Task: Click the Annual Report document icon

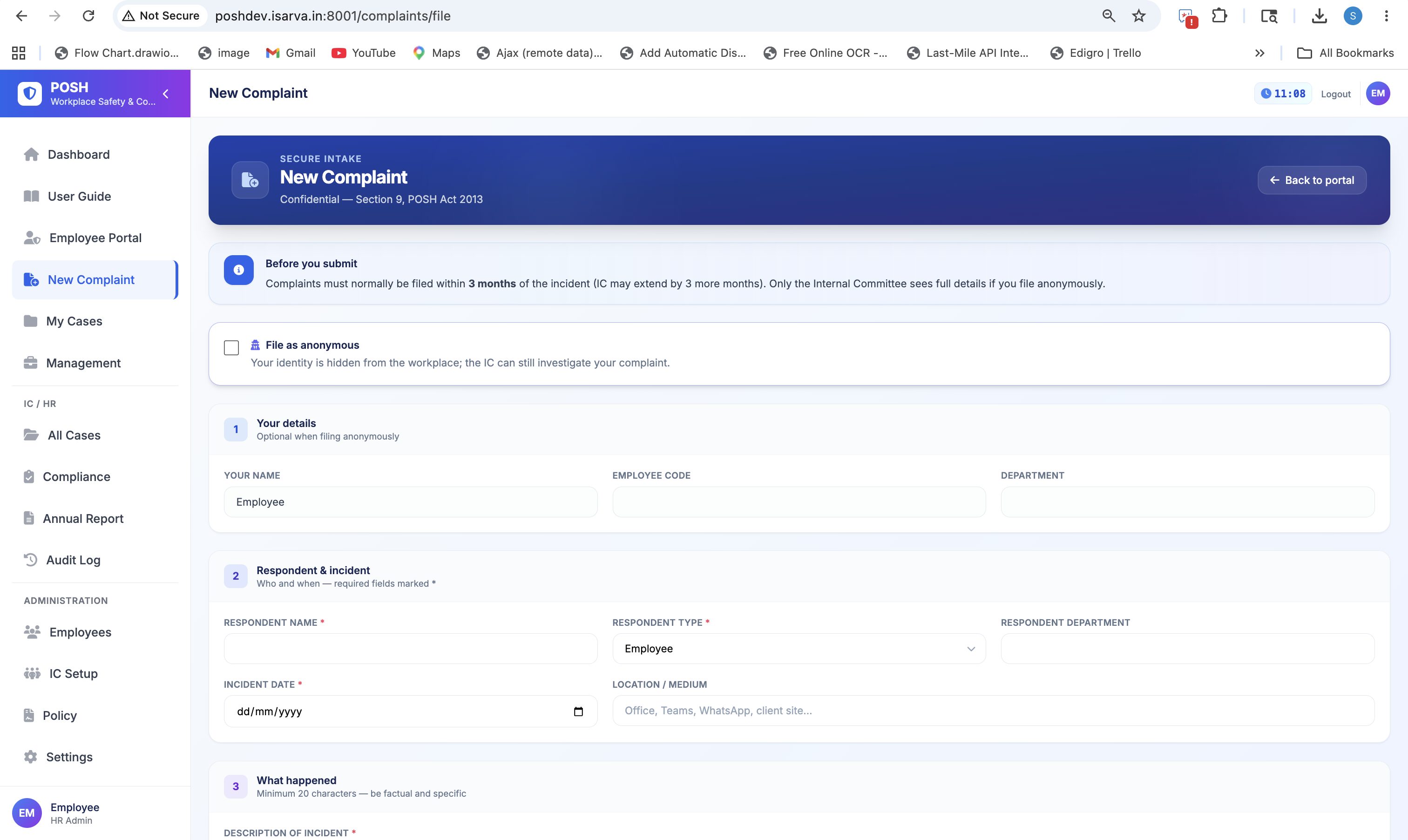Action: (29, 518)
